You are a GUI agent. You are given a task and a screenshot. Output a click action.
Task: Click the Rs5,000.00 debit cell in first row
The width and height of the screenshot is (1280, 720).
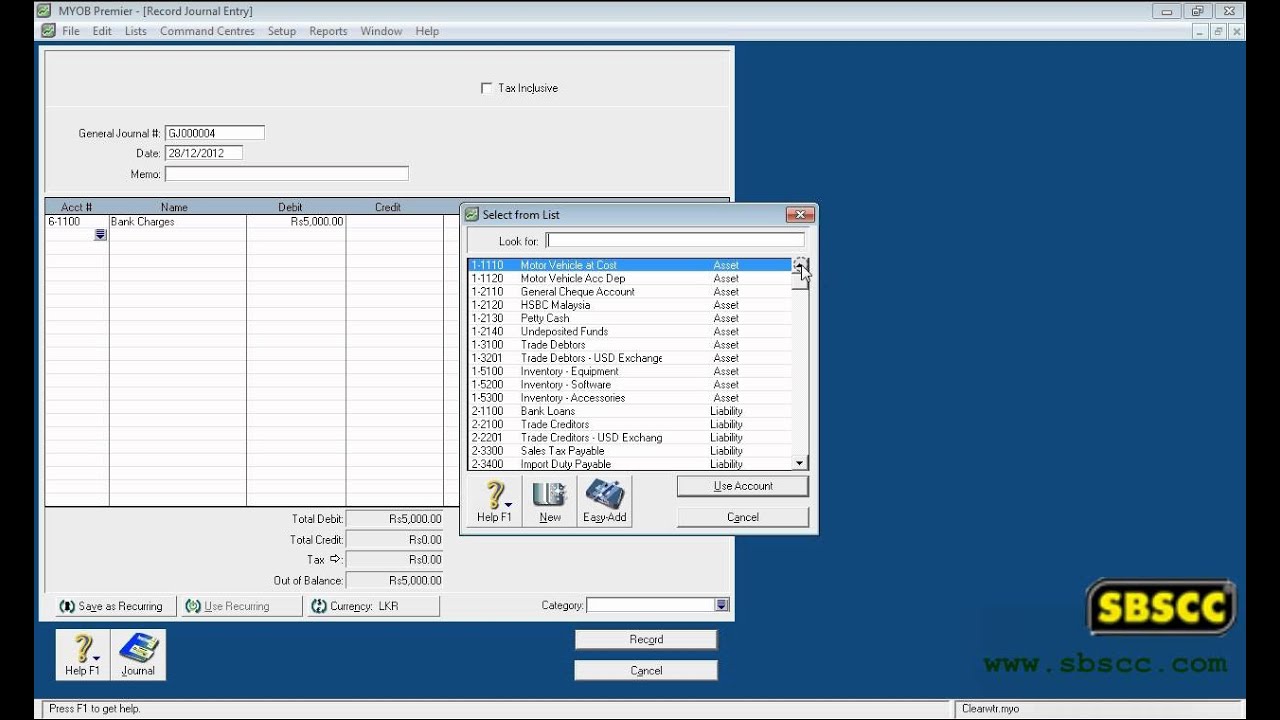pos(296,222)
